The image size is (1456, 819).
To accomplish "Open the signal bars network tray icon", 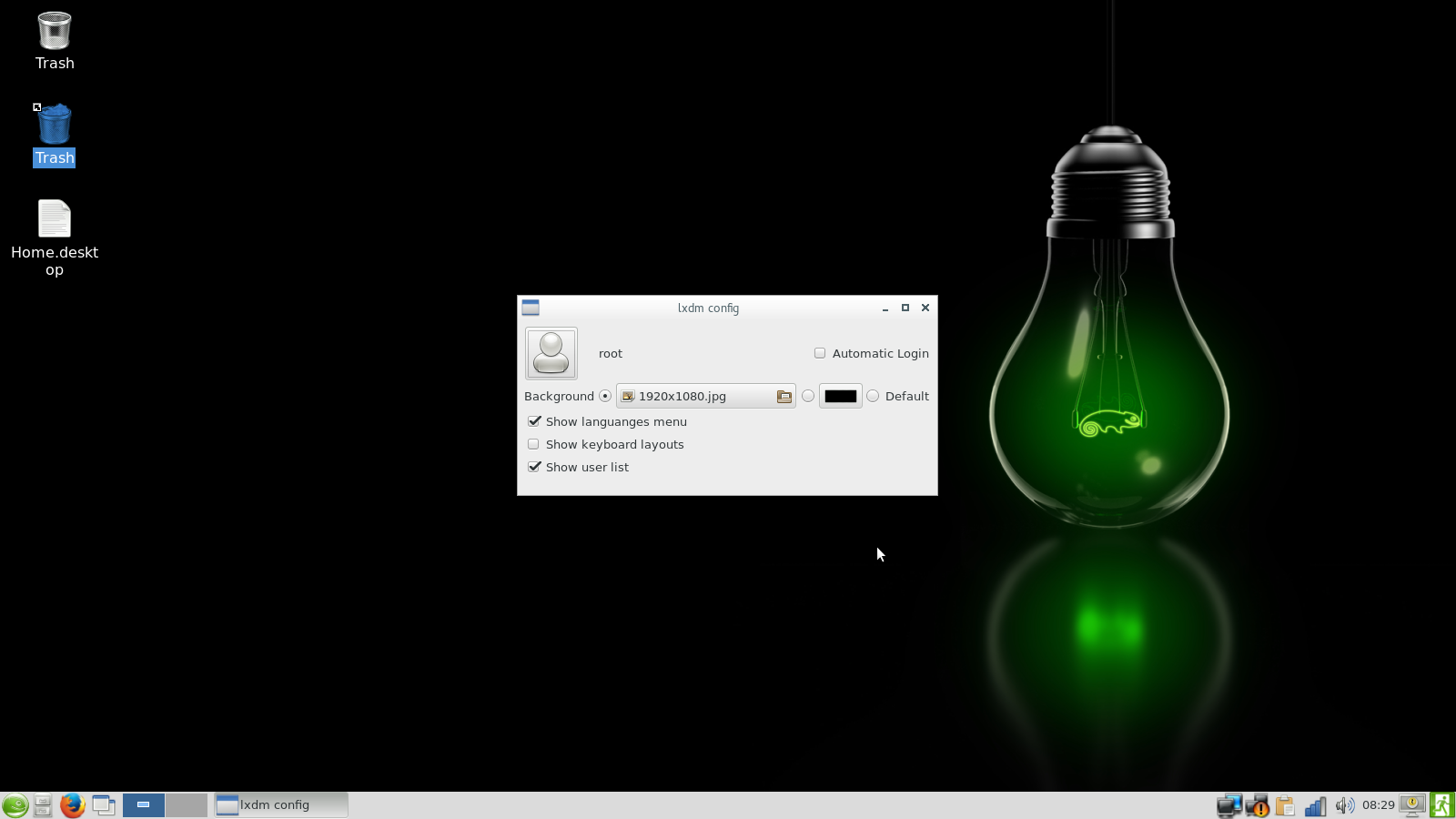I will pyautogui.click(x=1315, y=805).
